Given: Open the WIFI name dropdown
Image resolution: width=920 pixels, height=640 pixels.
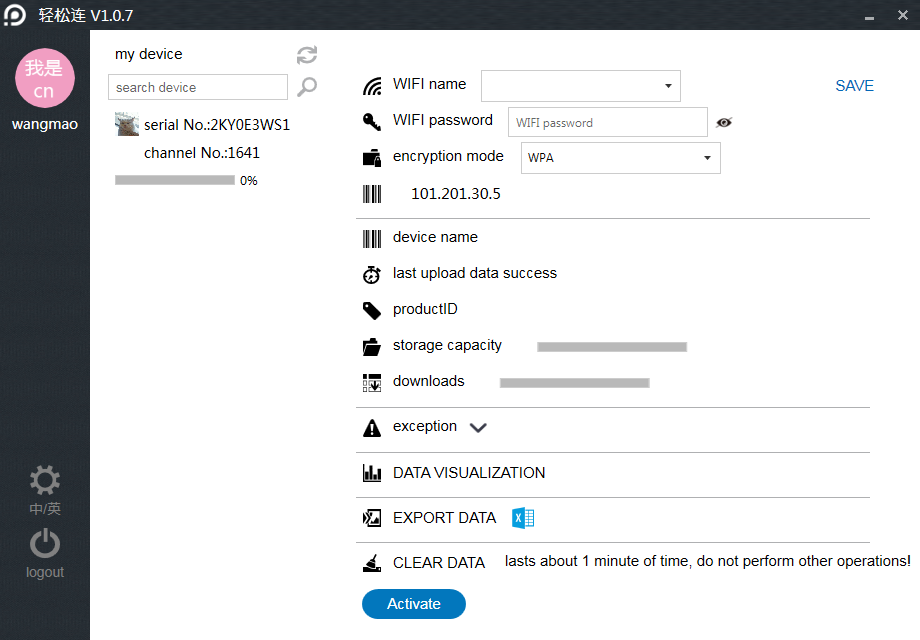Looking at the screenshot, I should (x=581, y=86).
